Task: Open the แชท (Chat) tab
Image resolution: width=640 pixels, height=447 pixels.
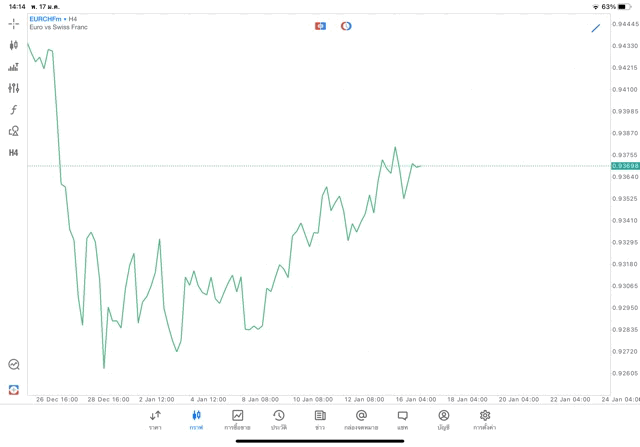Action: coord(402,419)
